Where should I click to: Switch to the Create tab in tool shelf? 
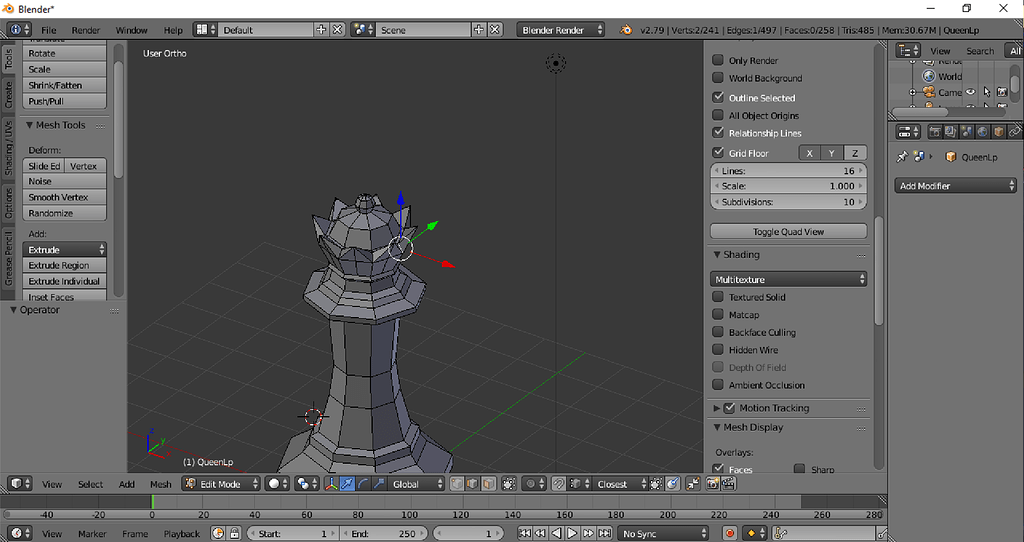tap(9, 95)
